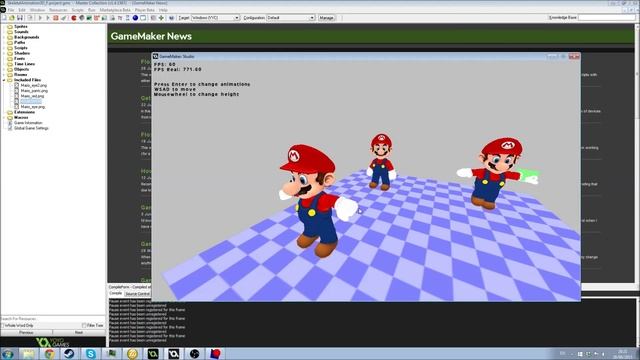The width and height of the screenshot is (640, 360).
Task: Open the Resources menu
Action: (58, 10)
